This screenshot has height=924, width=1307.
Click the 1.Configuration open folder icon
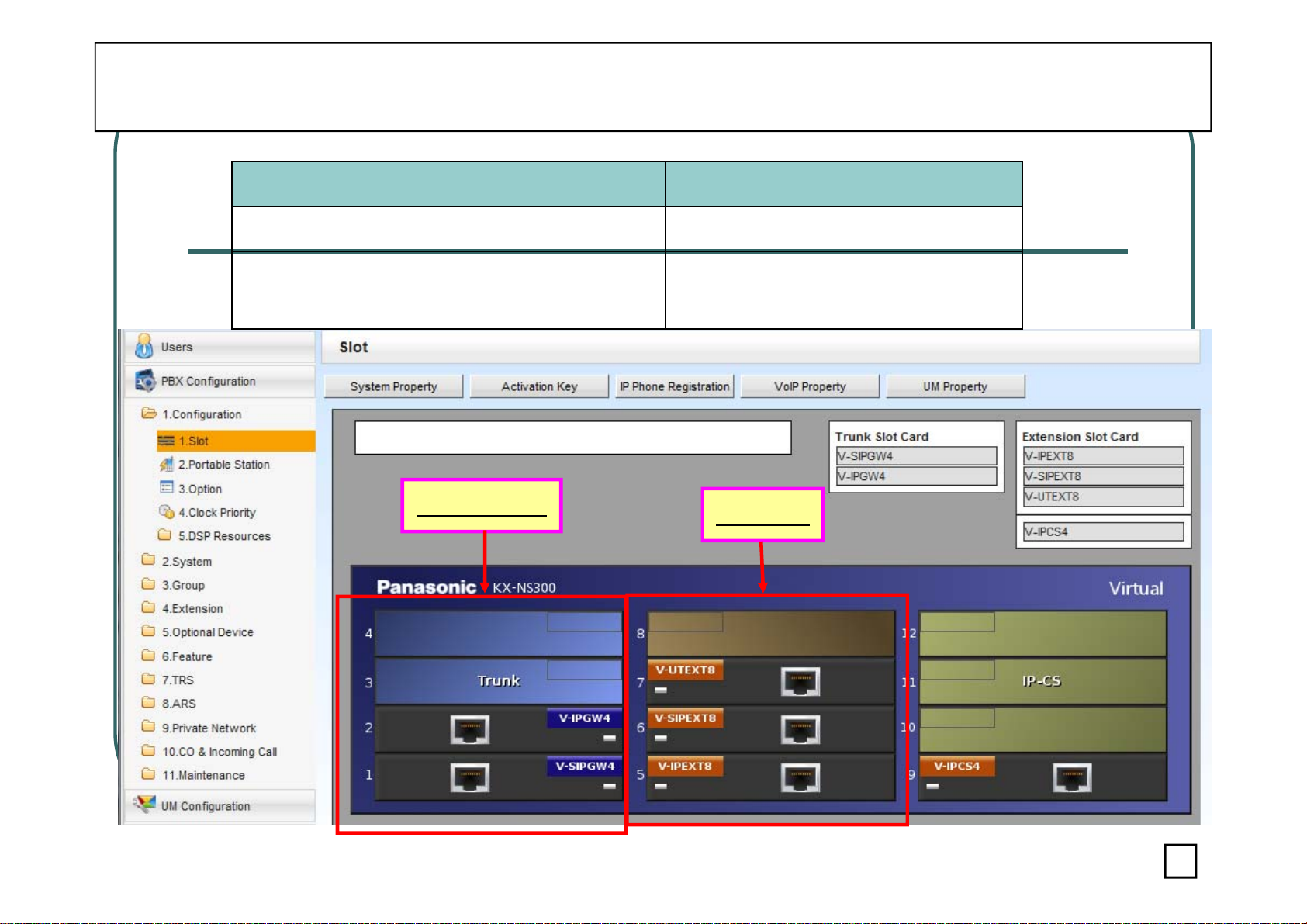[149, 413]
